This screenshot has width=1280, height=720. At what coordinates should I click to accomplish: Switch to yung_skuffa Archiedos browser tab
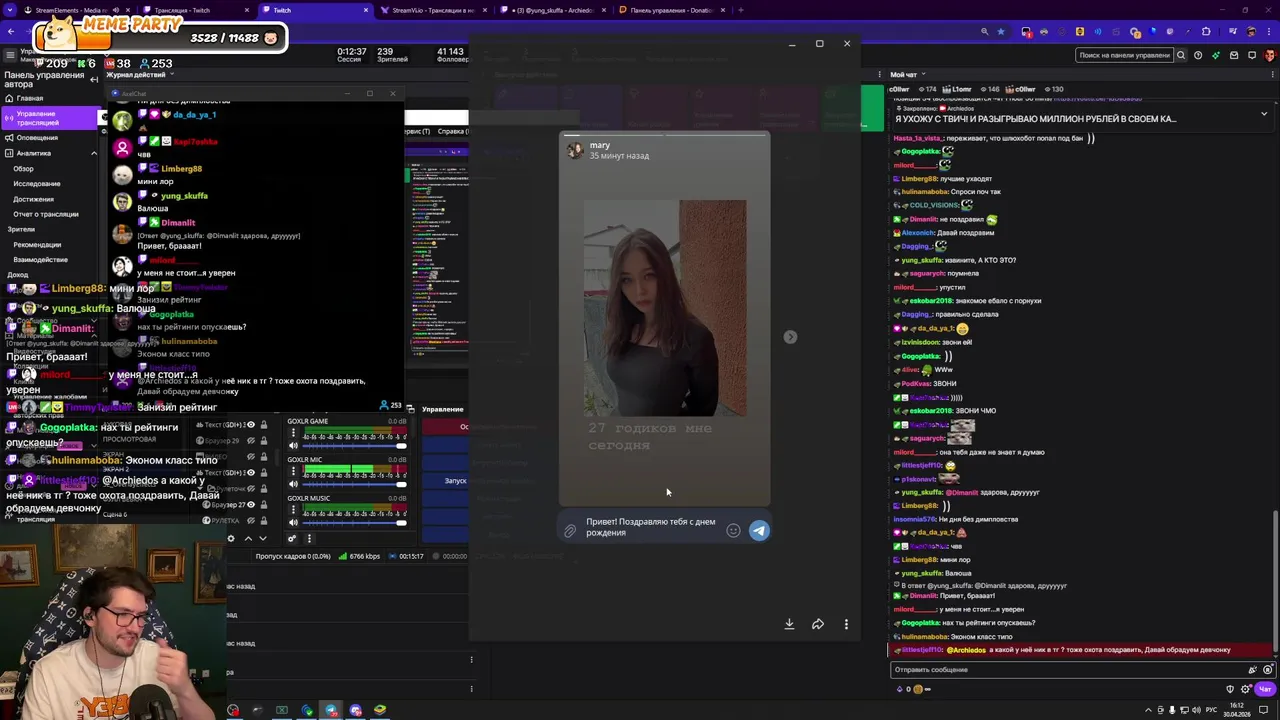pyautogui.click(x=552, y=10)
